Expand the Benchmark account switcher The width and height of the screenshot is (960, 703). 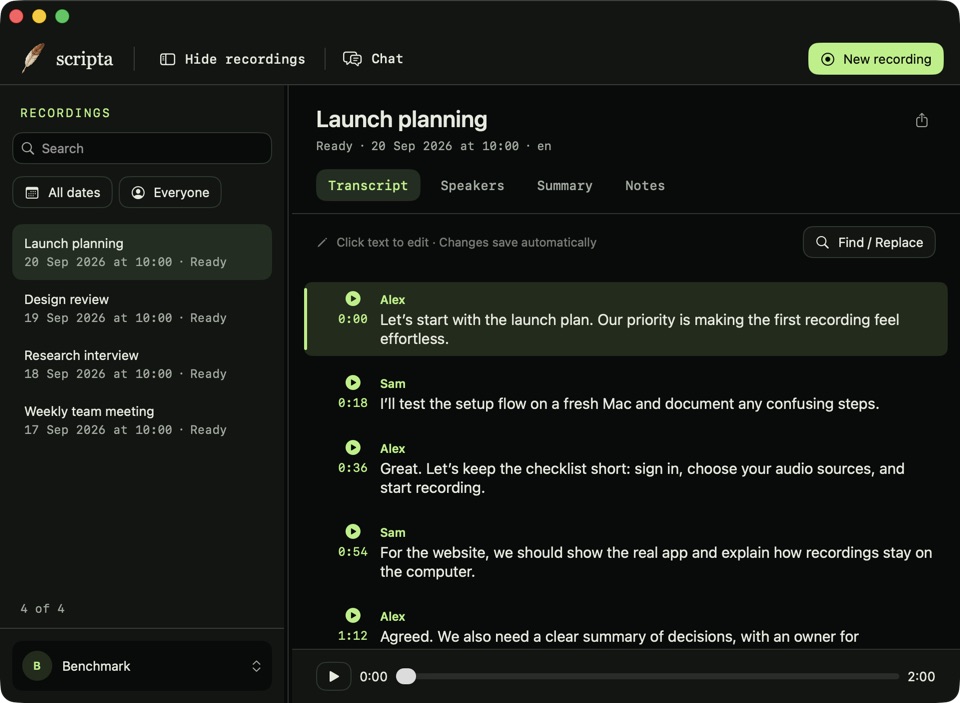click(142, 666)
